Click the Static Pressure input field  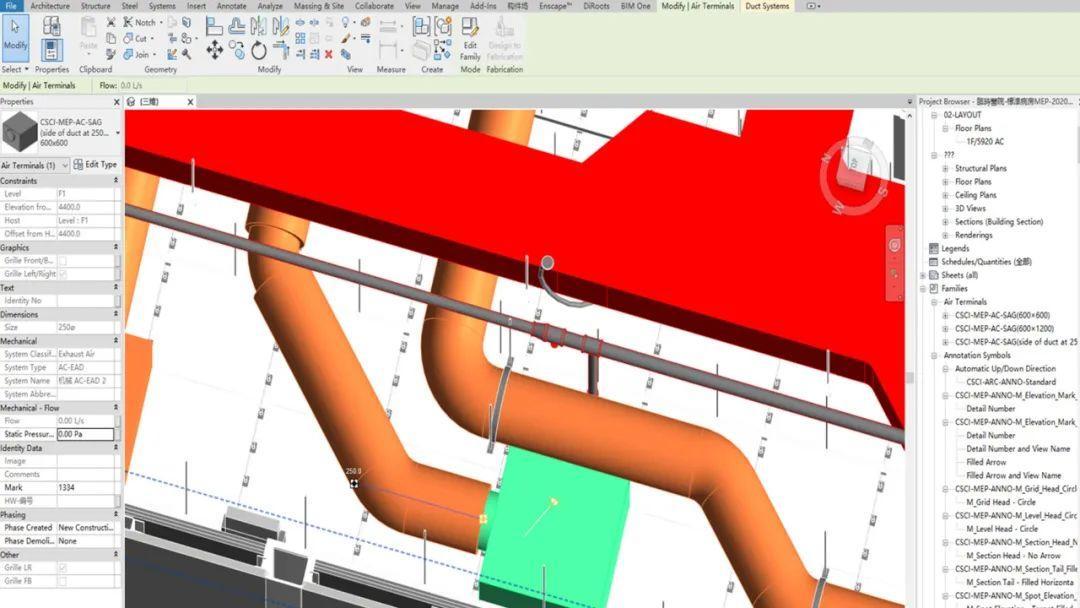[83, 434]
